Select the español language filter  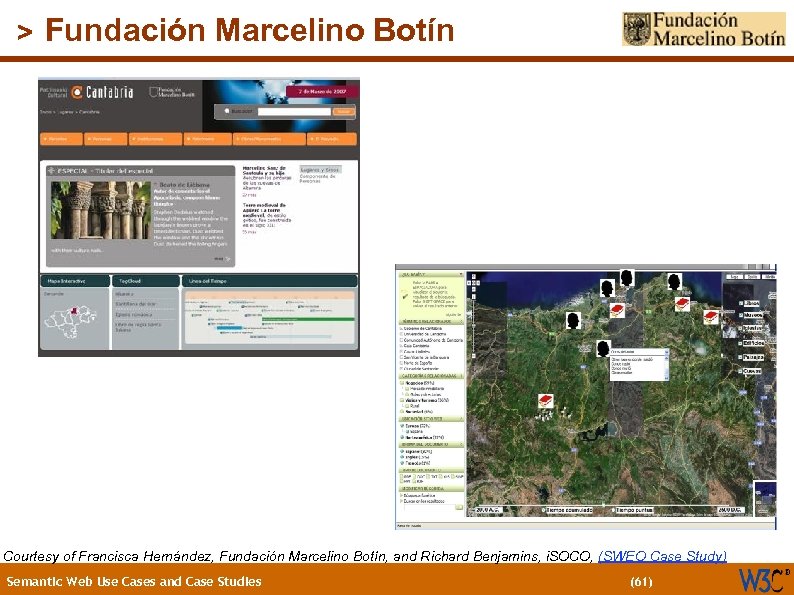coord(417,451)
